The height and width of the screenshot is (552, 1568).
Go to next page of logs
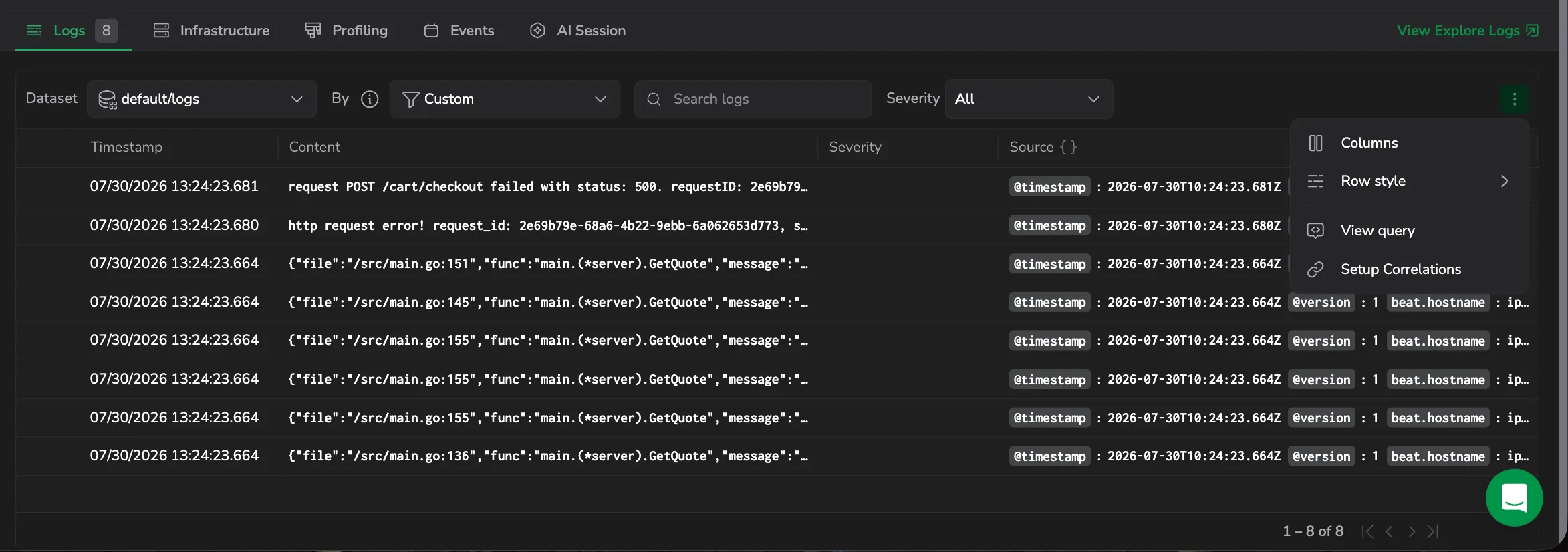pyautogui.click(x=1412, y=531)
